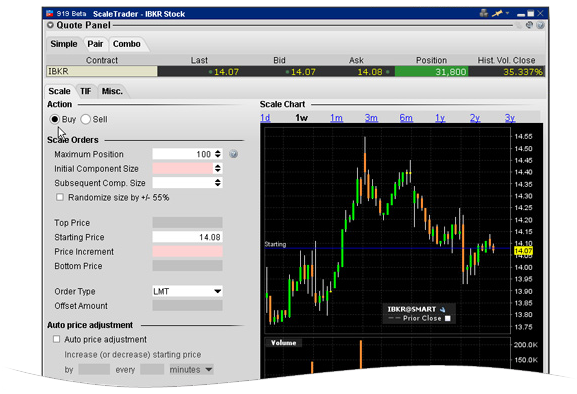Open the minutes time unit dropdown
577x394 pixels.
(x=191, y=369)
